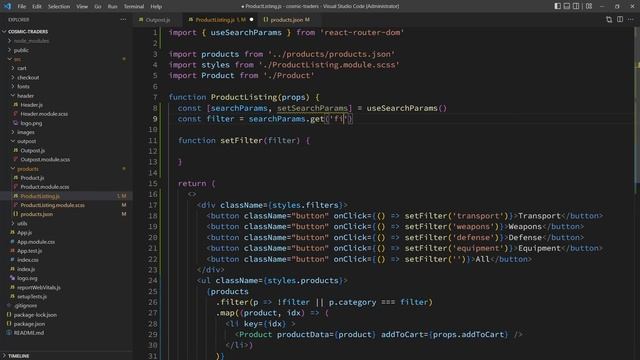Click the Open Changes icon in editor toolbar
The height and width of the screenshot is (360, 640).
(x=609, y=20)
